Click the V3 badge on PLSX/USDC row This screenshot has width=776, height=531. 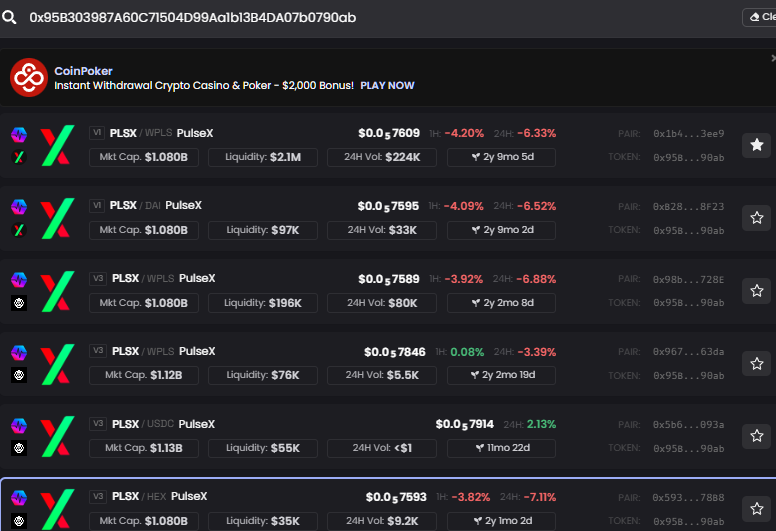[x=98, y=424]
